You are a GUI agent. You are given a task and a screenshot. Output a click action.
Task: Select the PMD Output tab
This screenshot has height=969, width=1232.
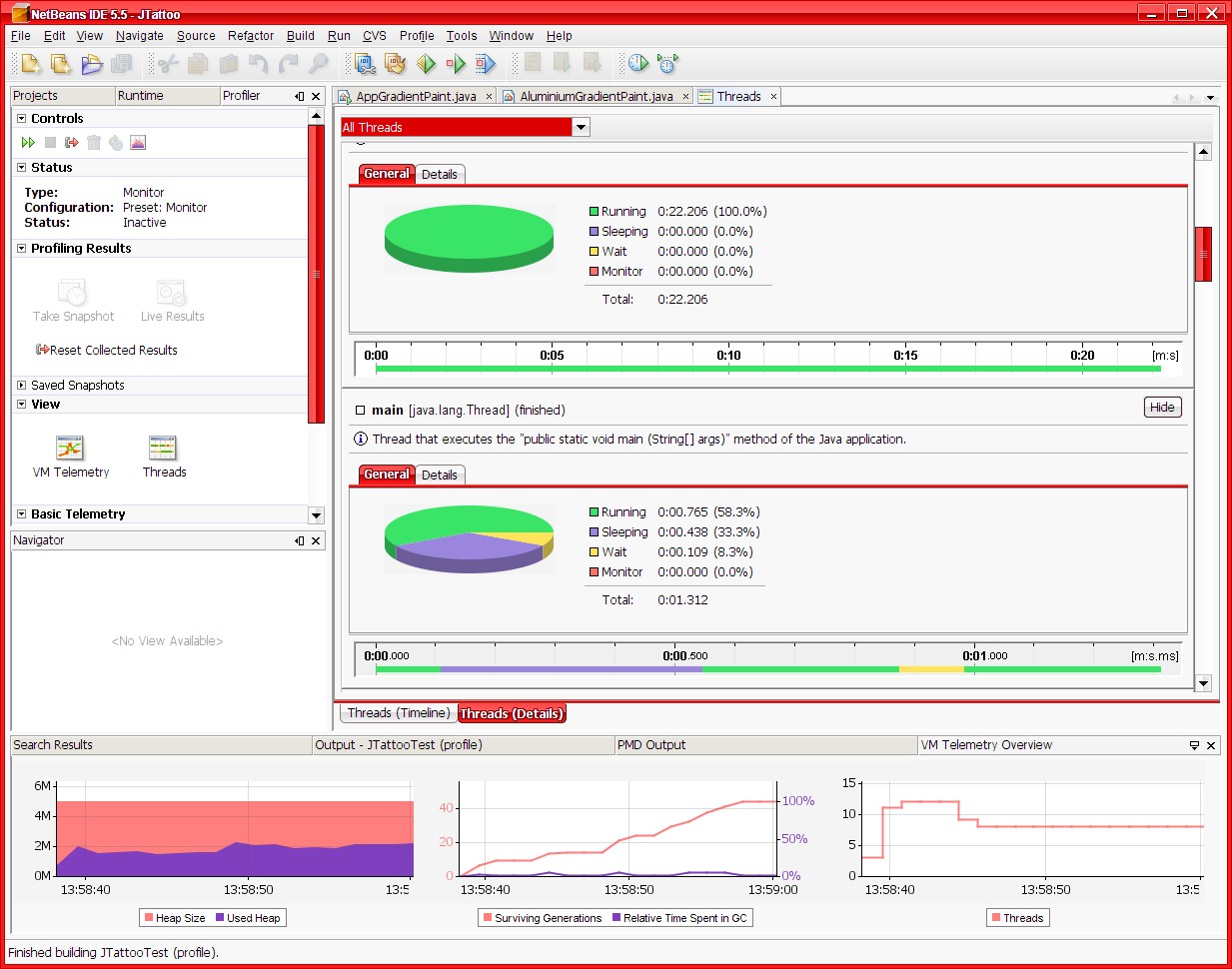coord(765,745)
